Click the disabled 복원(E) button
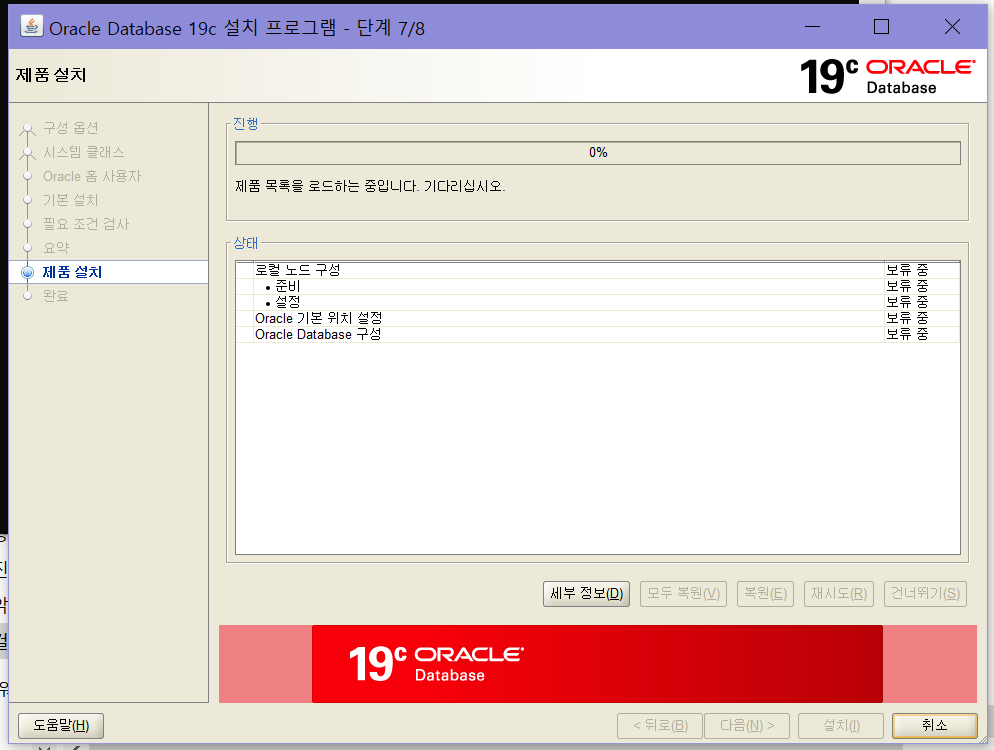Viewport: 994px width, 750px height. pos(765,594)
